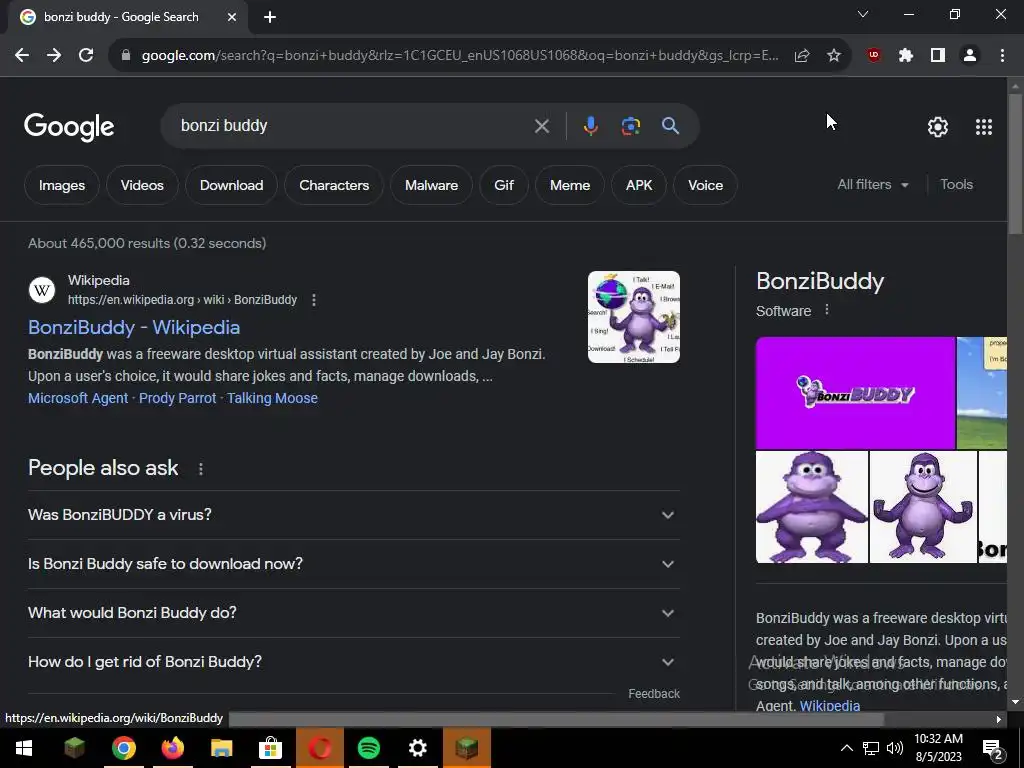Open the Prody Parrot sublink
Image resolution: width=1024 pixels, height=768 pixels.
point(178,398)
